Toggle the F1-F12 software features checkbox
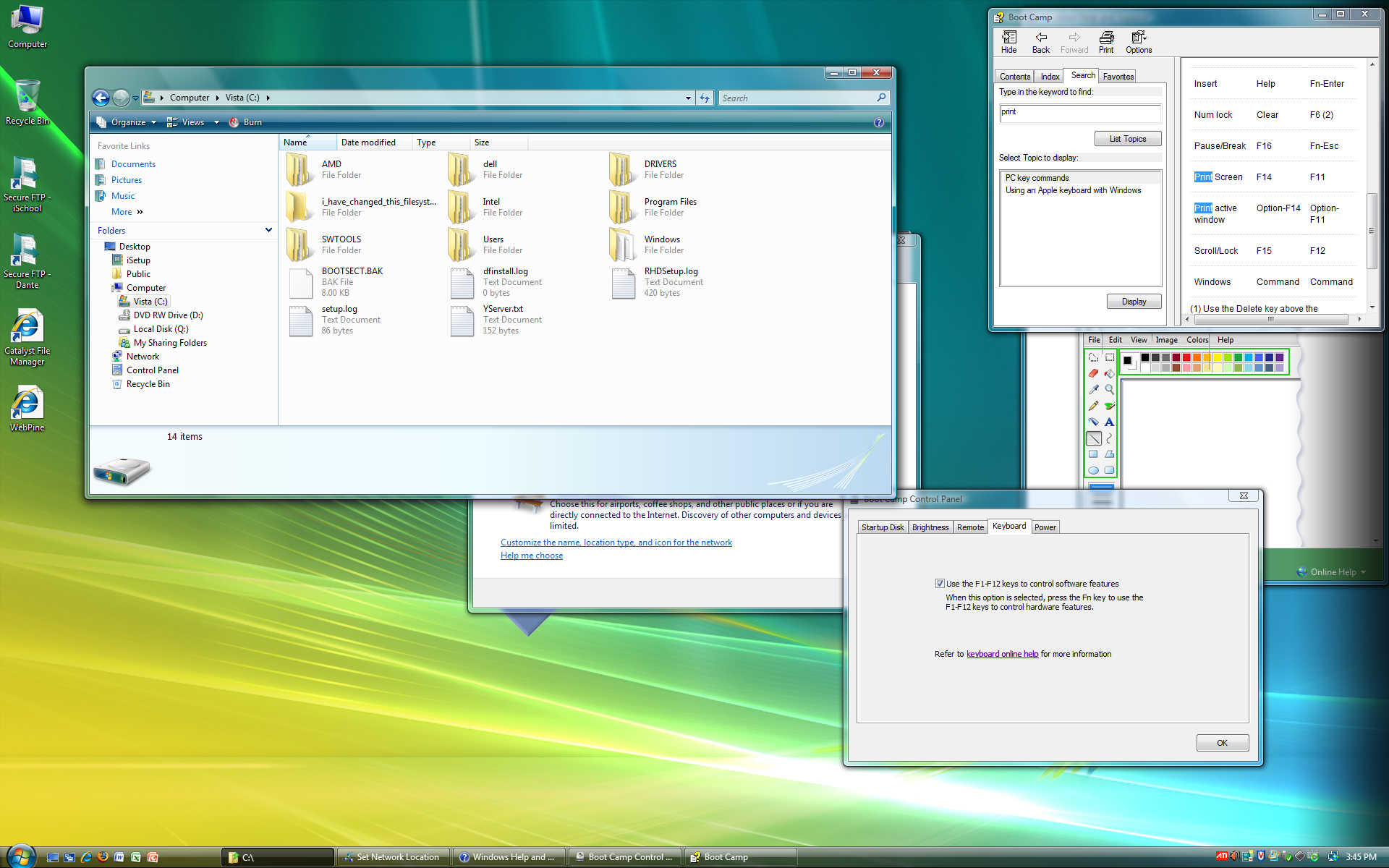Viewport: 1389px width, 868px height. [x=940, y=584]
